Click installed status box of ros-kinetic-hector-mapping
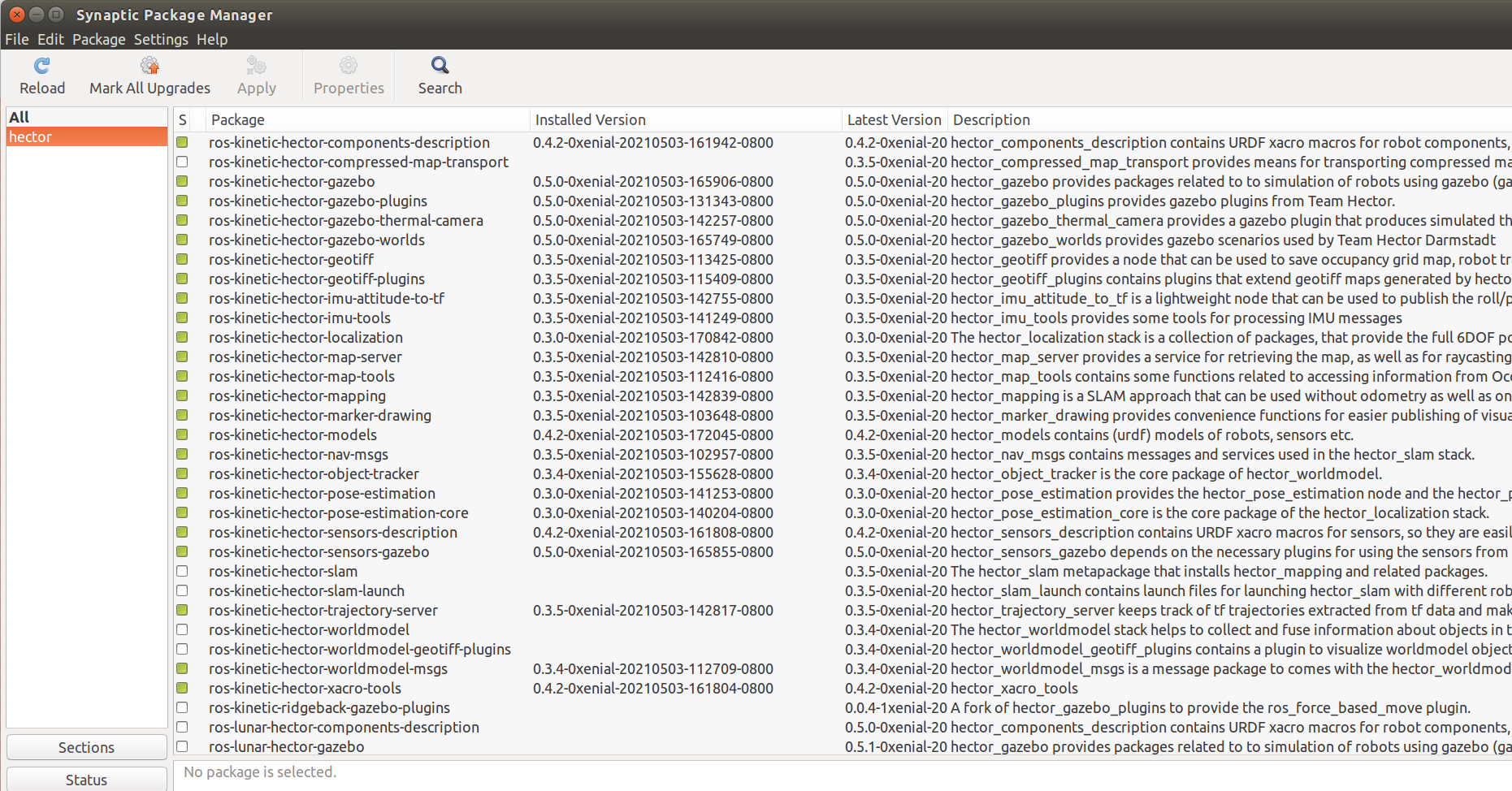1512x791 pixels. 182,395
